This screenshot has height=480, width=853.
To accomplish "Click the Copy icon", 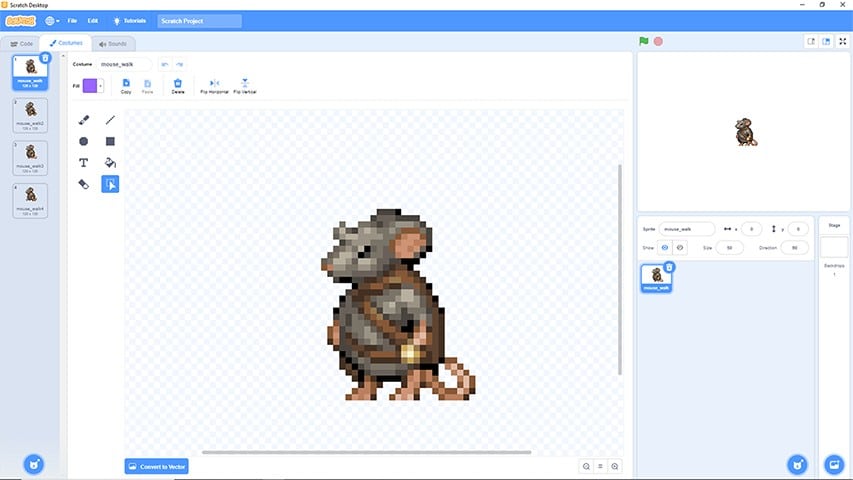I will point(126,85).
